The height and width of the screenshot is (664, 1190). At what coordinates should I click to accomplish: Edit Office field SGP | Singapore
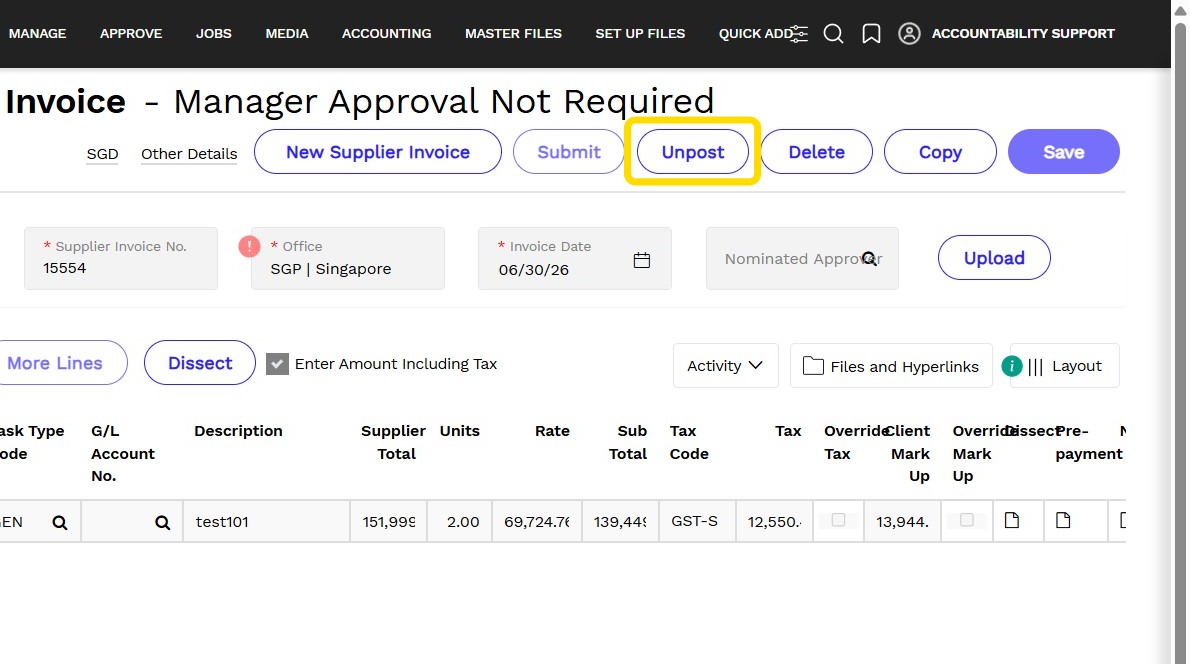click(348, 258)
